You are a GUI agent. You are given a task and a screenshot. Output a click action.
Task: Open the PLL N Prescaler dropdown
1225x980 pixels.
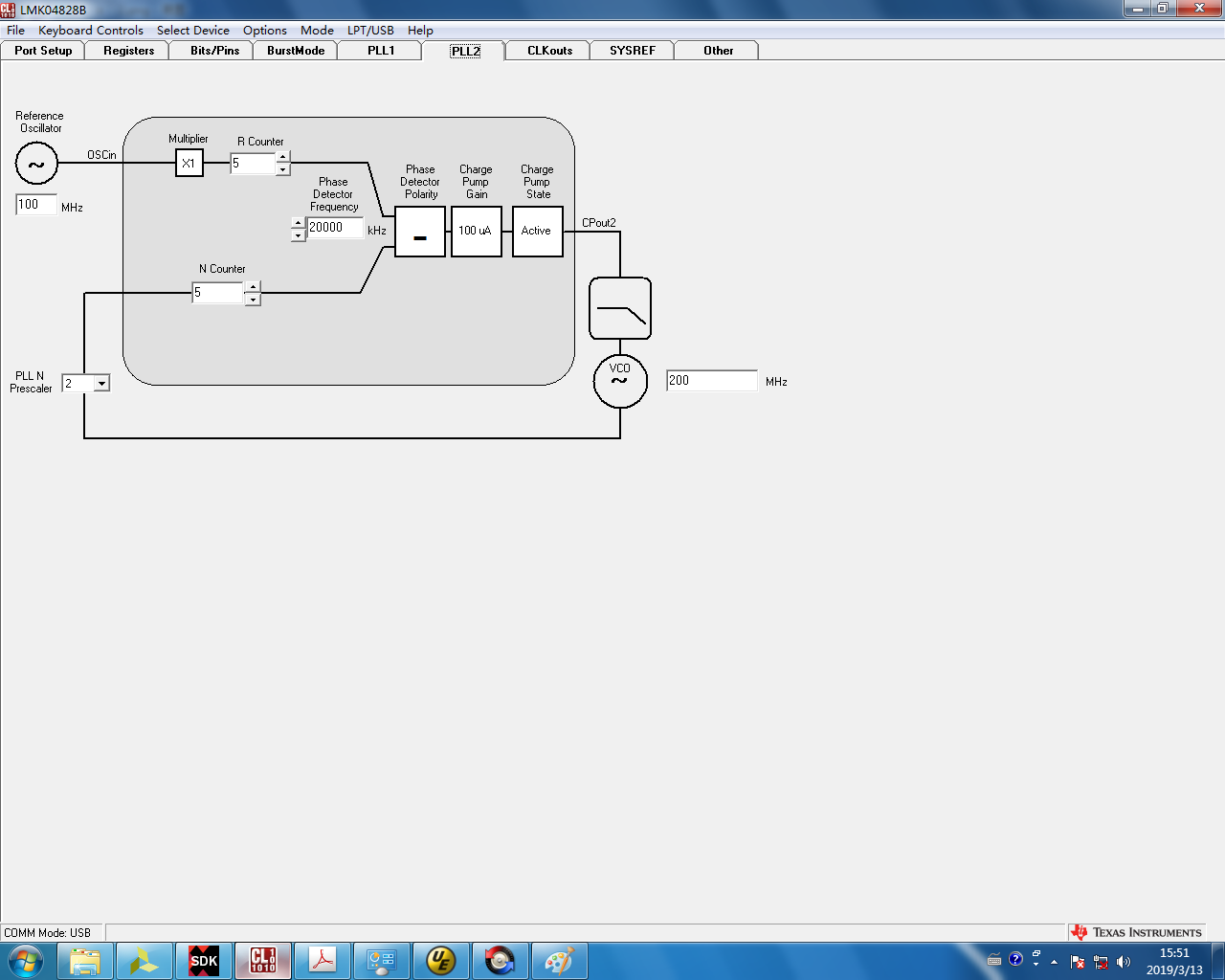click(x=101, y=384)
